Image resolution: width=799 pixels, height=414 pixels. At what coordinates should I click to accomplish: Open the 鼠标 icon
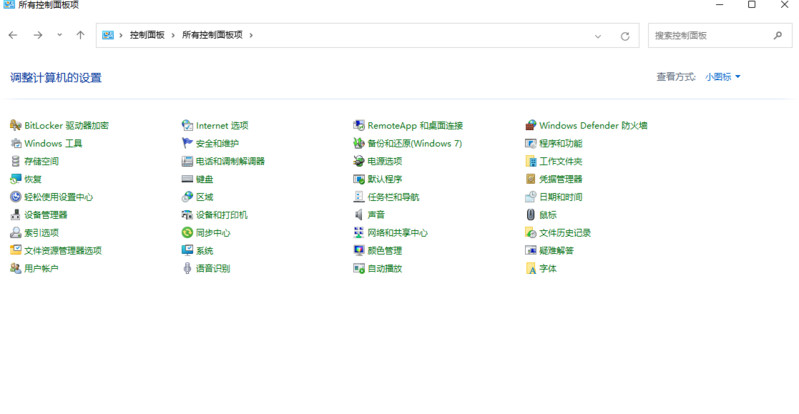tap(530, 215)
